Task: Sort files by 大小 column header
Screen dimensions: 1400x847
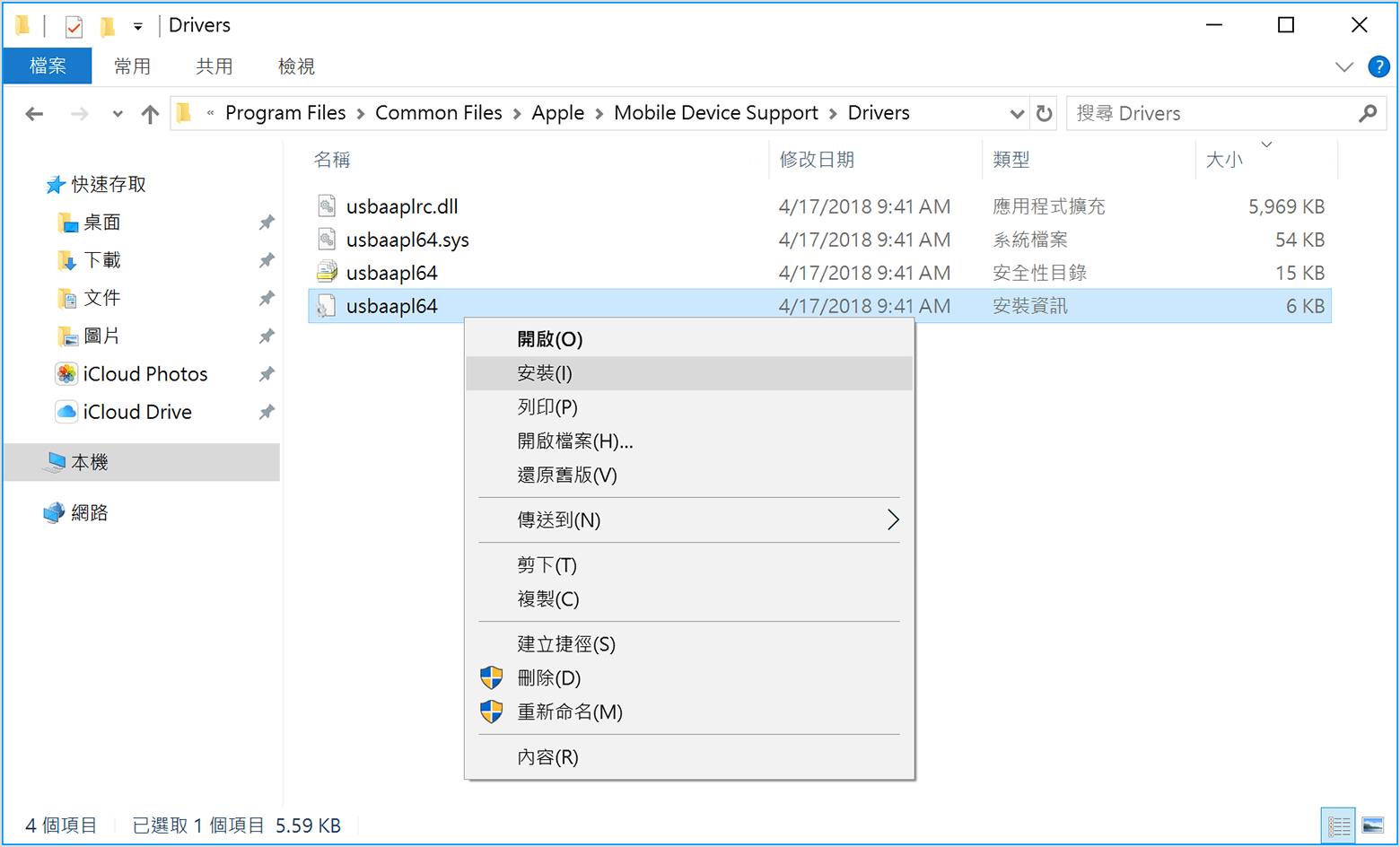Action: pos(1266,160)
